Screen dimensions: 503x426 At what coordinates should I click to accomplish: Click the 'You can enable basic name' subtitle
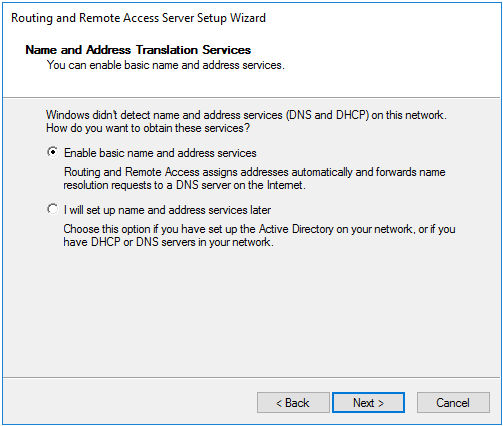tap(166, 65)
